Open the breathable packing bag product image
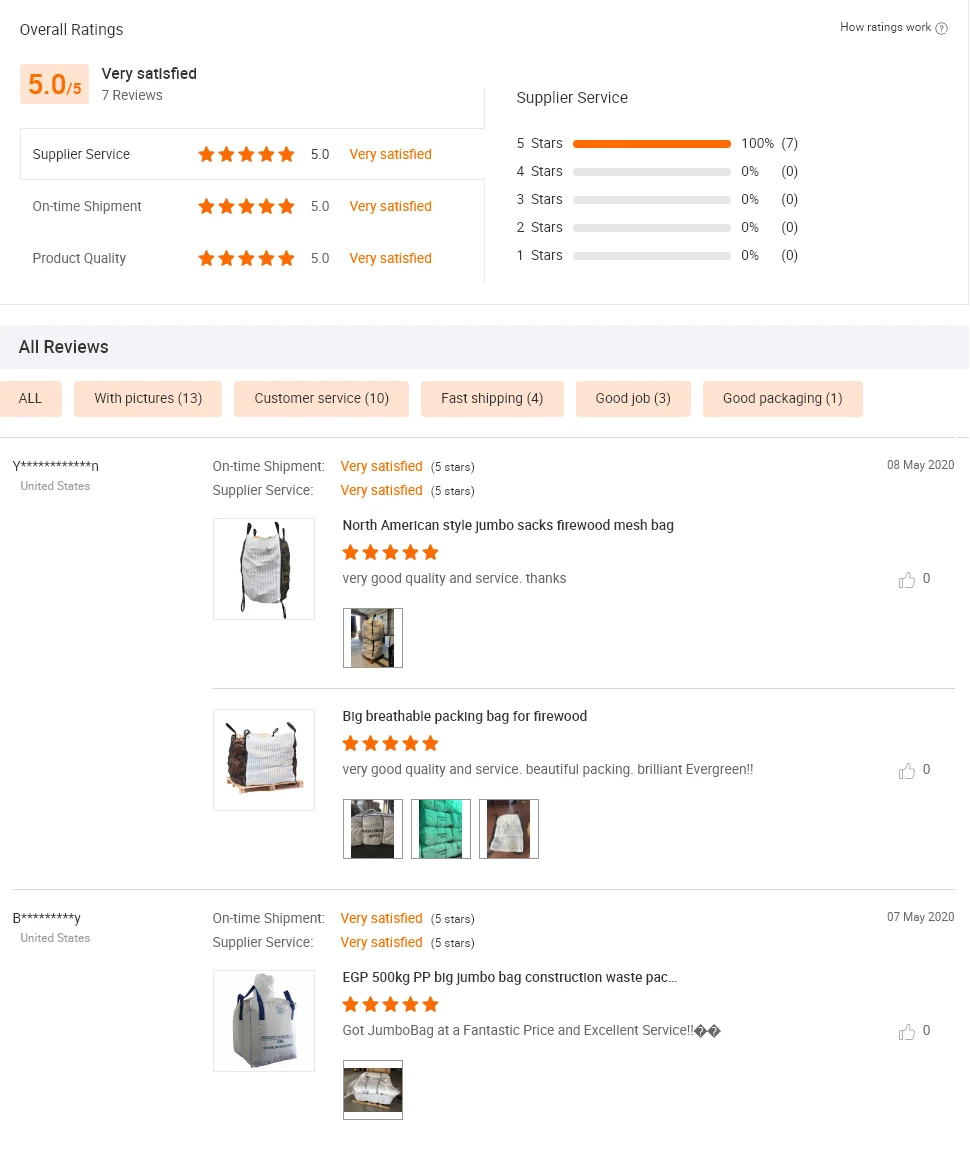970x1149 pixels. [264, 759]
